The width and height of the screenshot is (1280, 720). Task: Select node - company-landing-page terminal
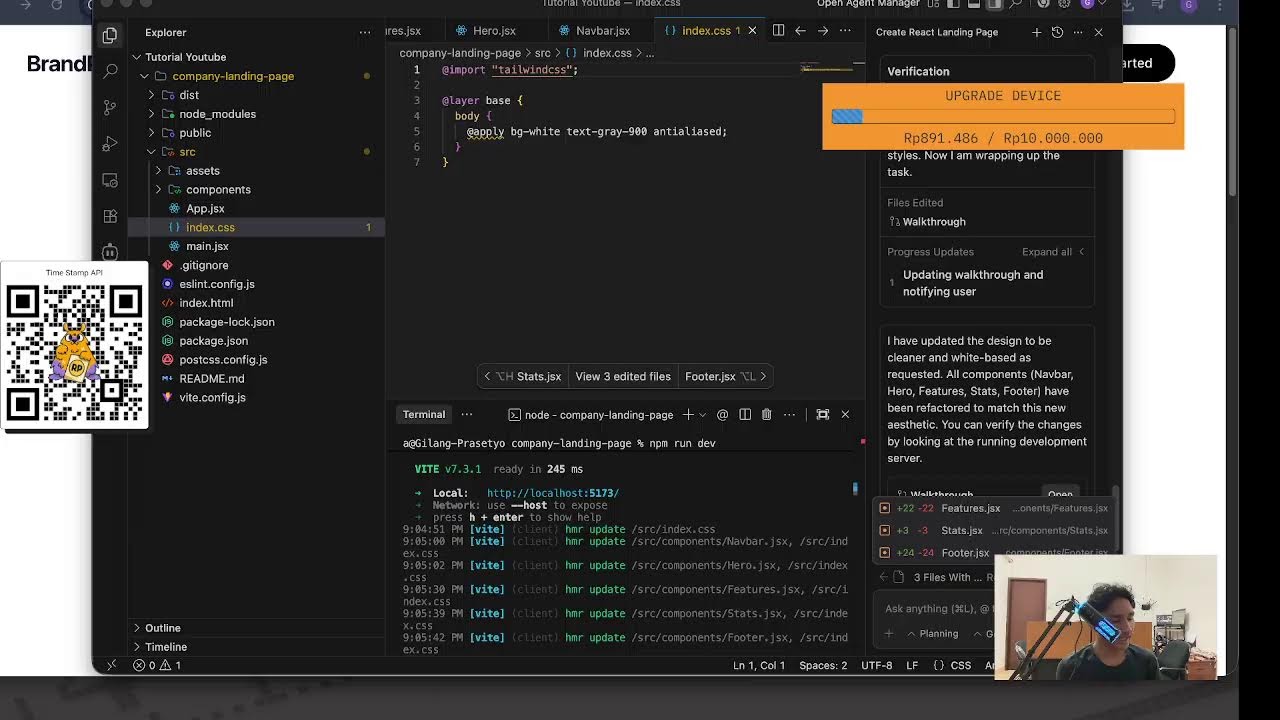pos(591,414)
